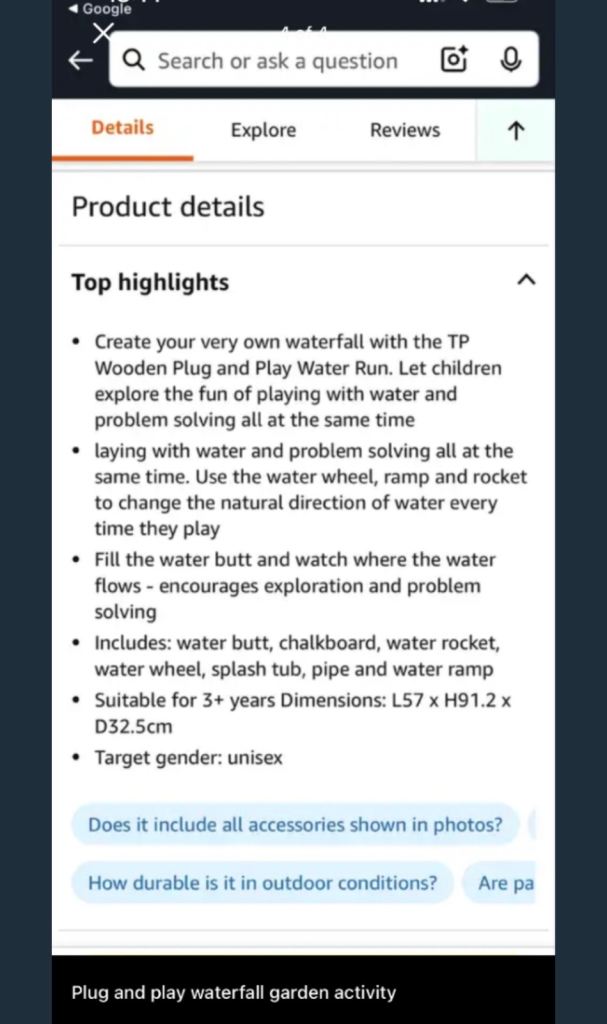Open the Reviews tab
The image size is (607, 1024).
pos(405,130)
